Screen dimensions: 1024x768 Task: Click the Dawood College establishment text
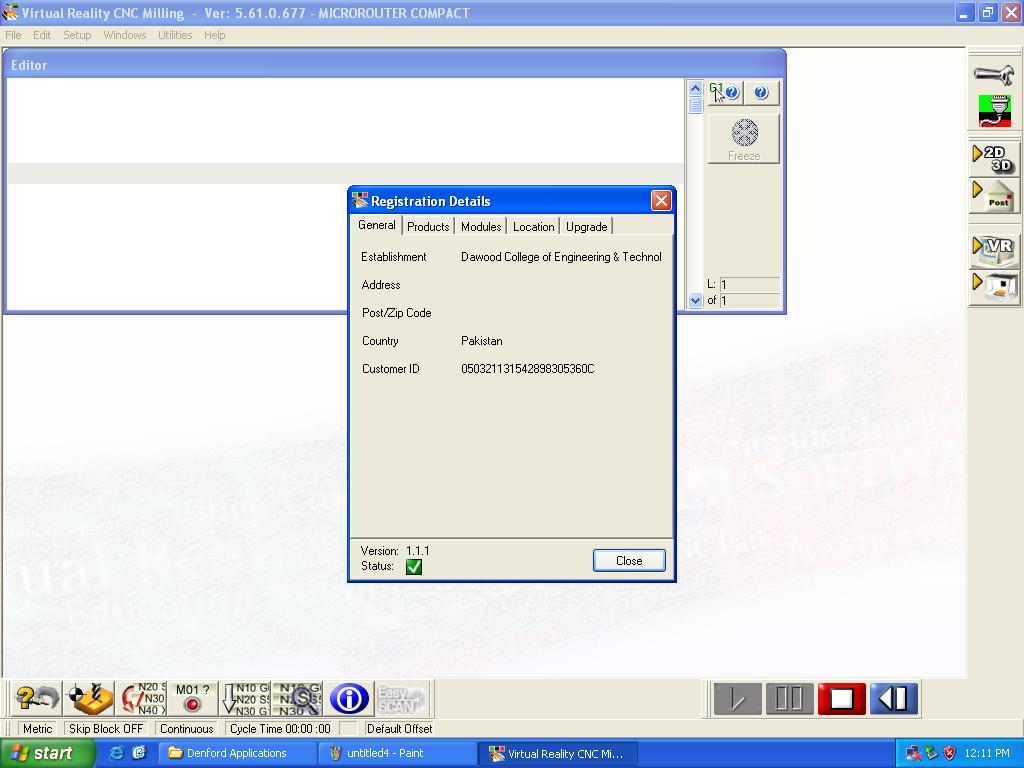pyautogui.click(x=561, y=257)
